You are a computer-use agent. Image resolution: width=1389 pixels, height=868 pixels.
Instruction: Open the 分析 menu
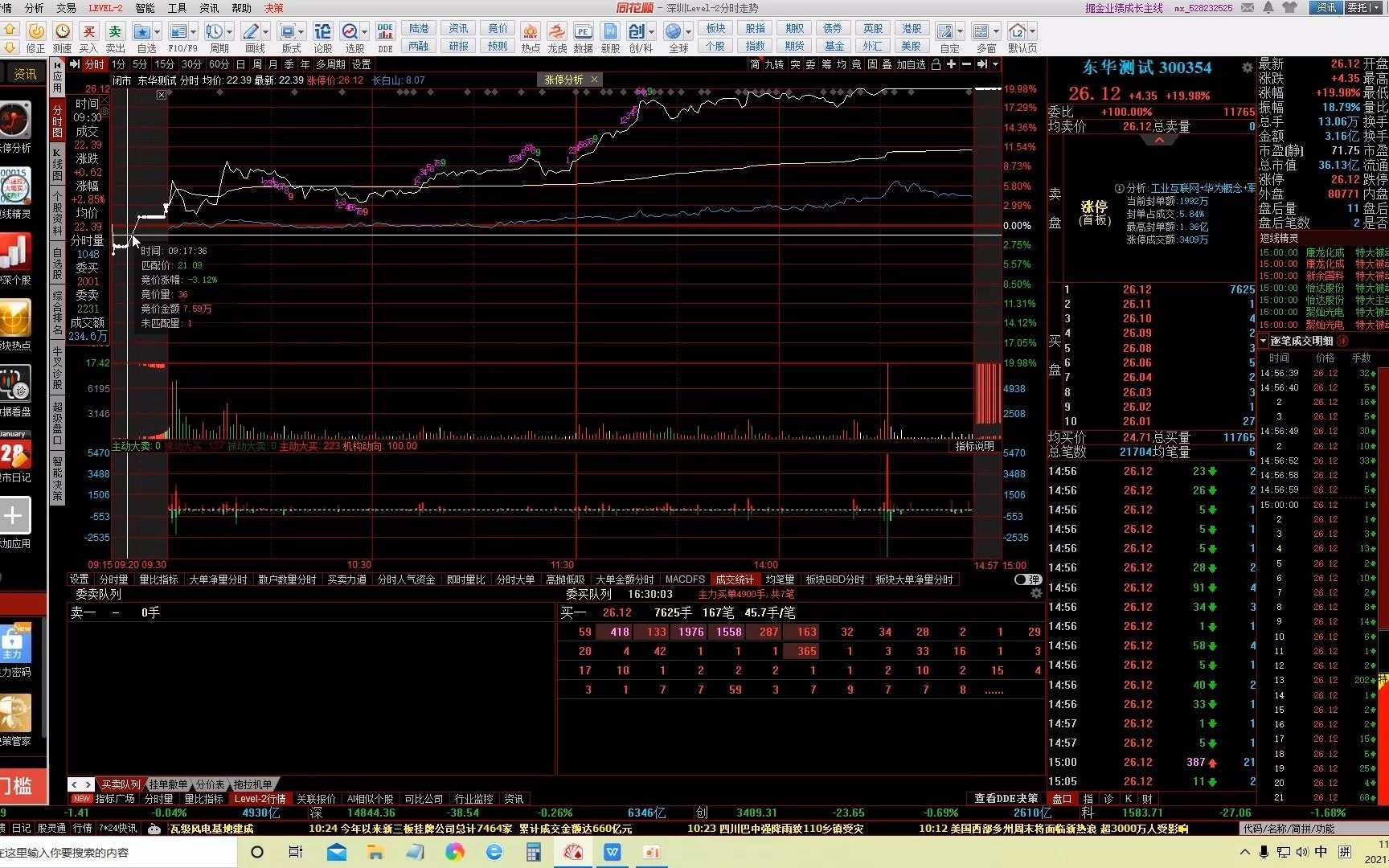35,8
